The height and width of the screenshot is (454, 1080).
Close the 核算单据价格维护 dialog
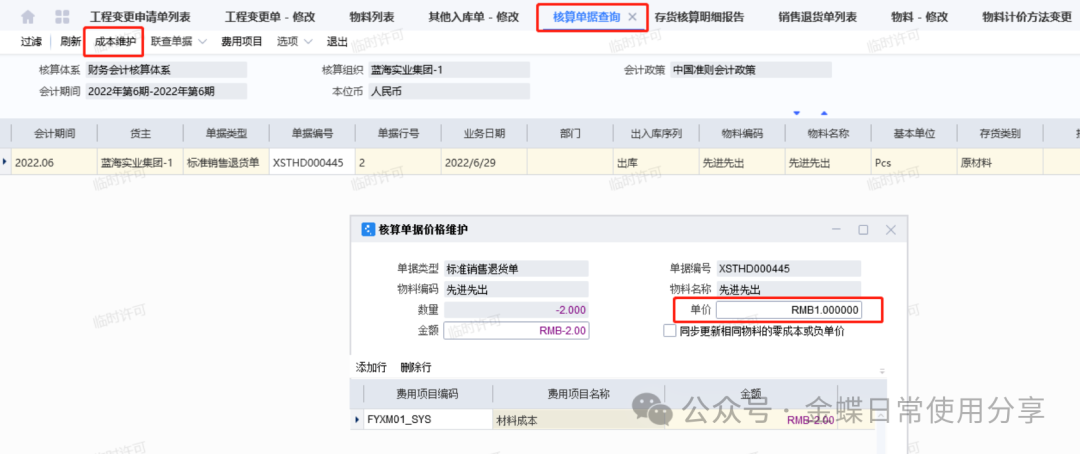pyautogui.click(x=890, y=229)
